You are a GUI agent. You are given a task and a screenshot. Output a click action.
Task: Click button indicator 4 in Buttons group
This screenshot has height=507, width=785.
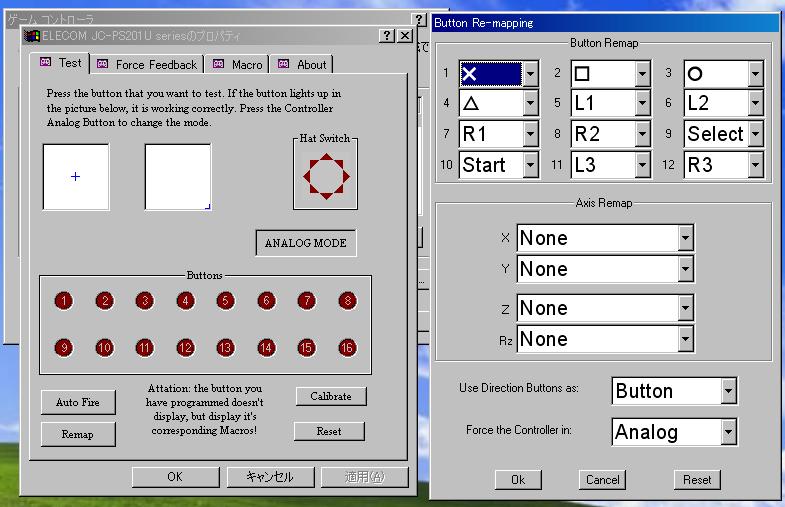185,301
